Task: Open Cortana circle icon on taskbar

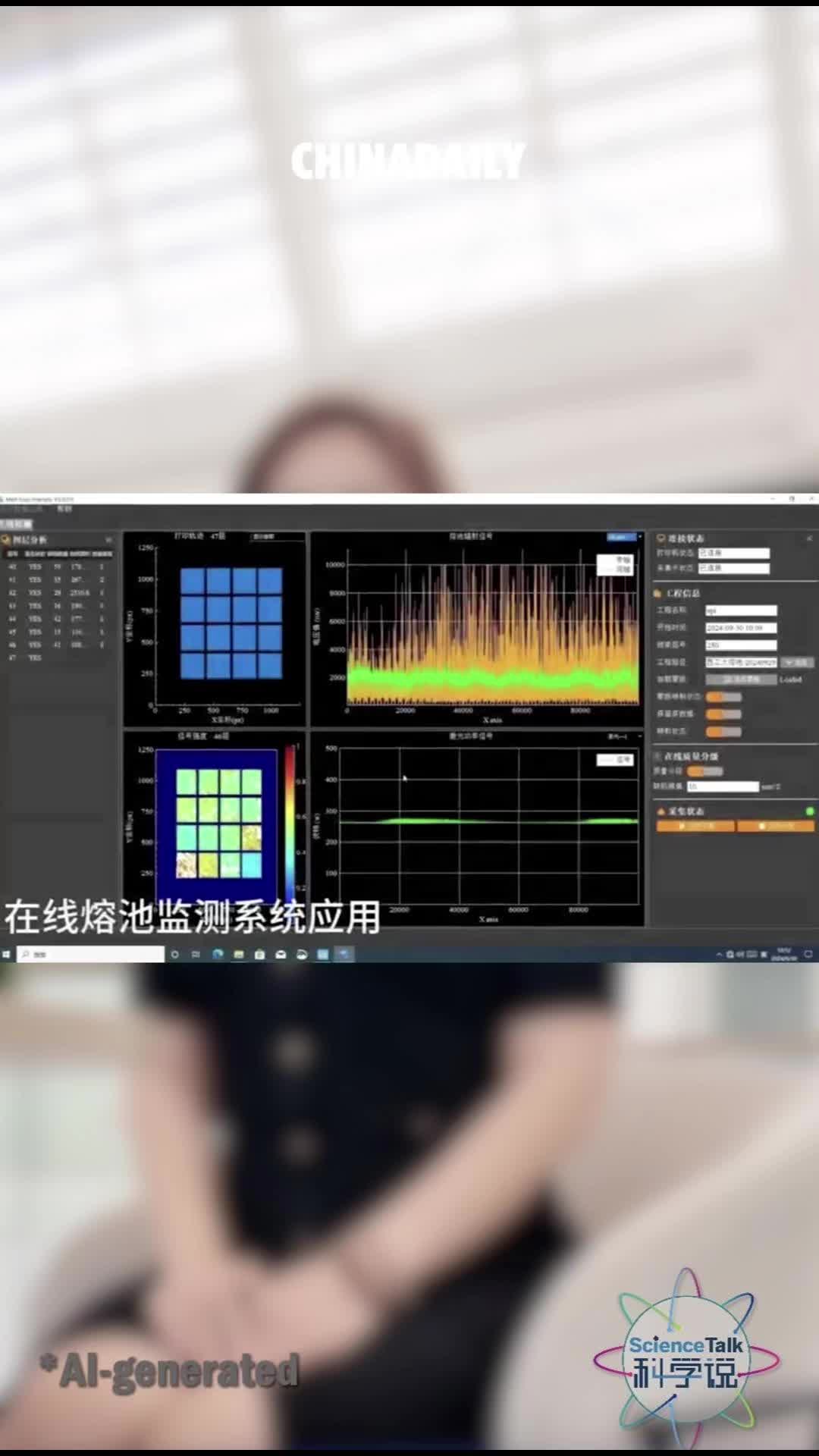Action: click(x=174, y=954)
